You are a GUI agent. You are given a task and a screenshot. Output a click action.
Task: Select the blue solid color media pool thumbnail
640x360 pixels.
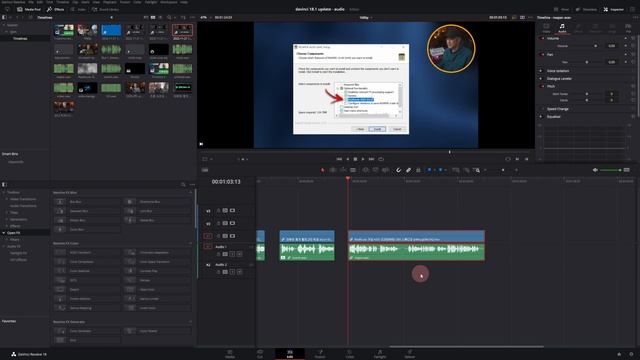pos(111,30)
